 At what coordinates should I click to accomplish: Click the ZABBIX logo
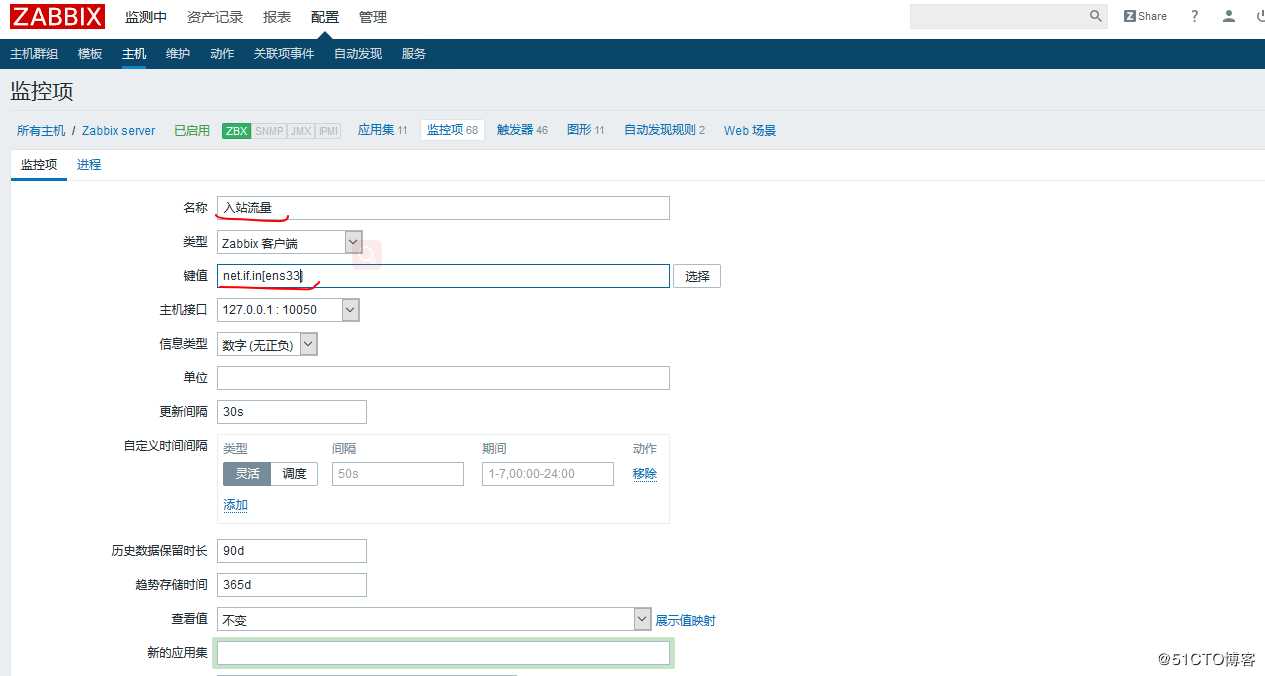coord(57,17)
